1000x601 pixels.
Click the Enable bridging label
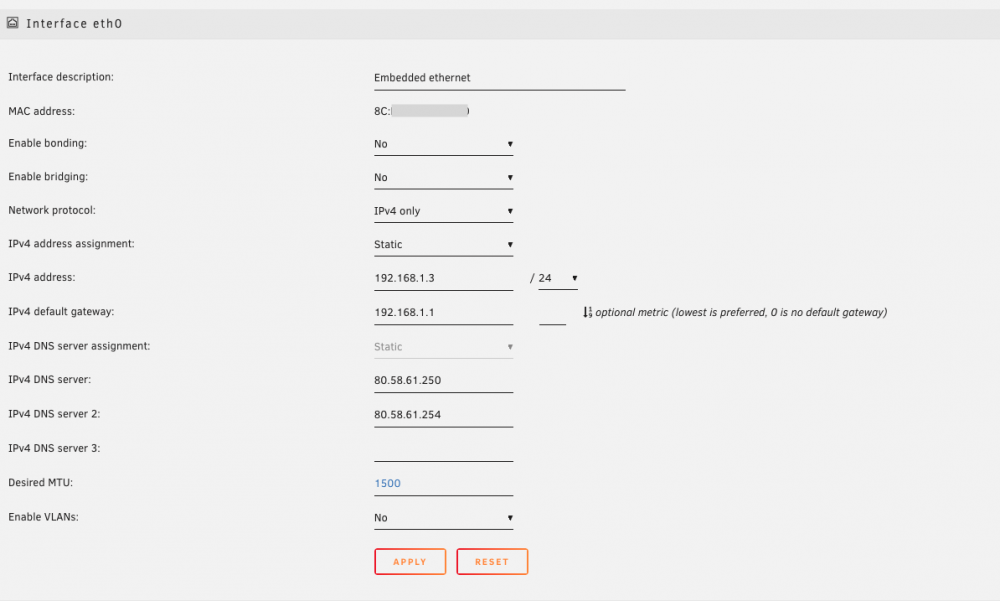pos(48,177)
